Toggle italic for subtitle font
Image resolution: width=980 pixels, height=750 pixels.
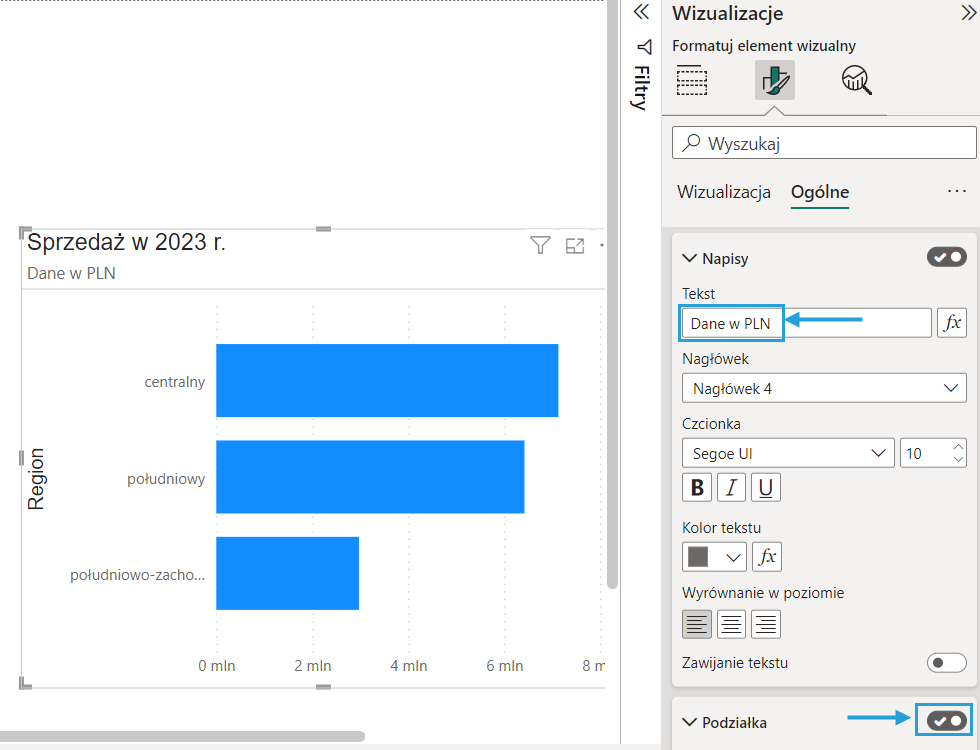[x=731, y=488]
